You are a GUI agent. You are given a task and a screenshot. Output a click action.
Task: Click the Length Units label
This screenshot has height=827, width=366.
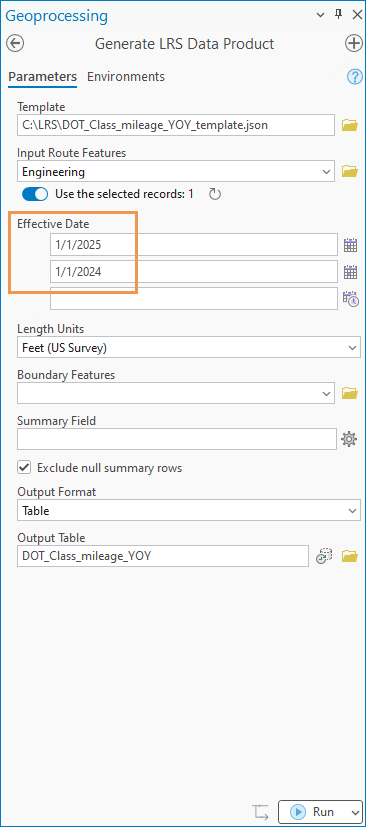[x=51, y=329]
